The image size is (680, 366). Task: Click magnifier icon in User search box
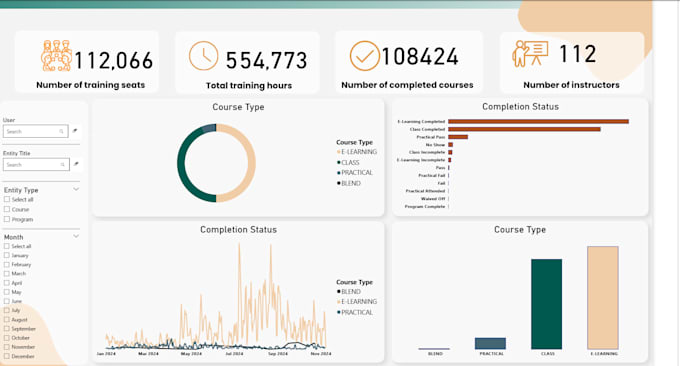click(x=61, y=131)
